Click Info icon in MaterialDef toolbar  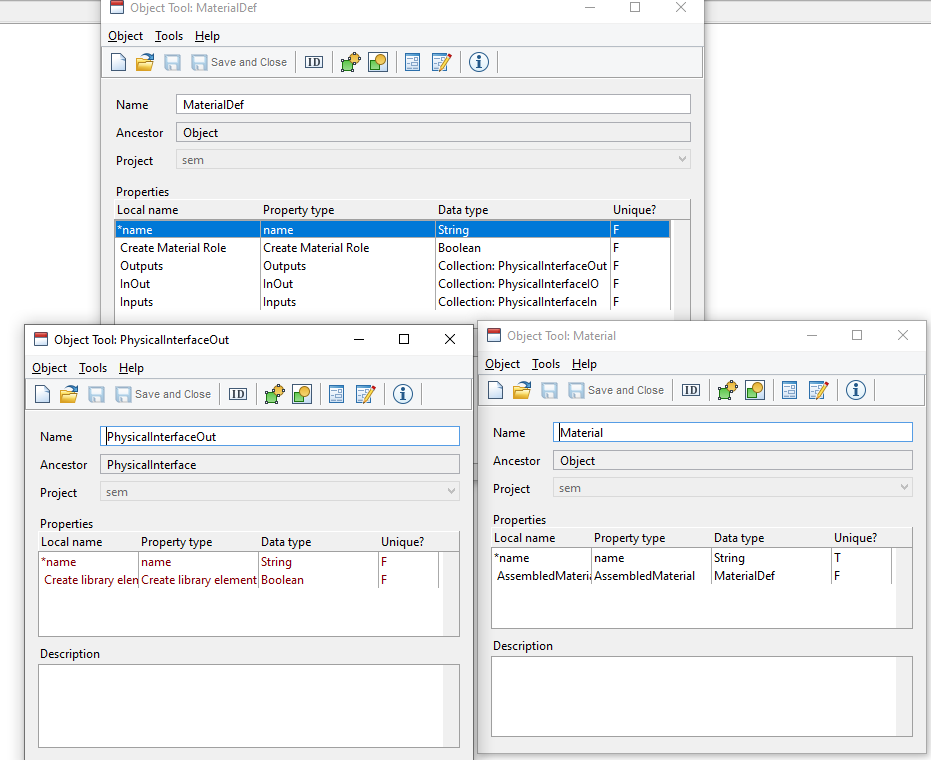[x=479, y=62]
